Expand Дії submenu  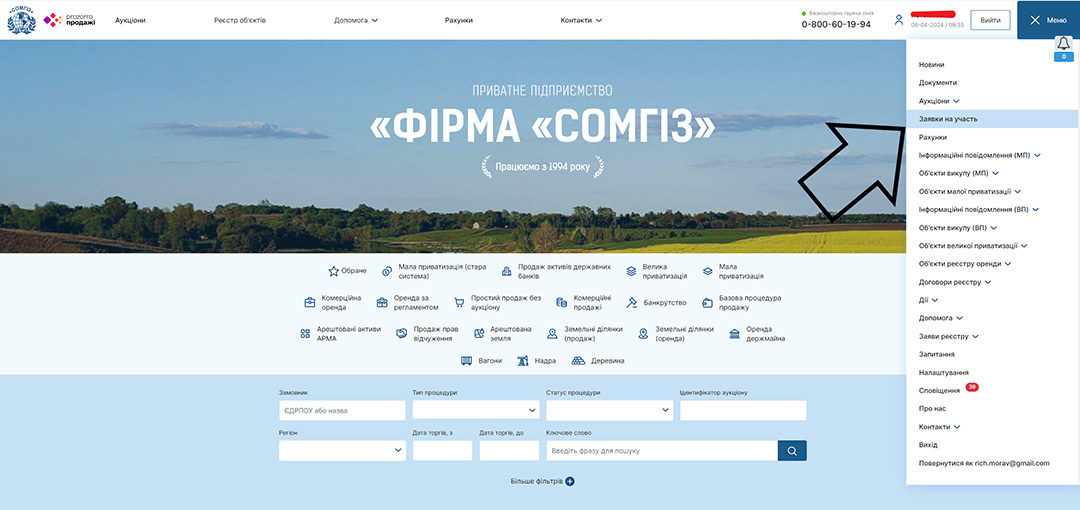(928, 300)
